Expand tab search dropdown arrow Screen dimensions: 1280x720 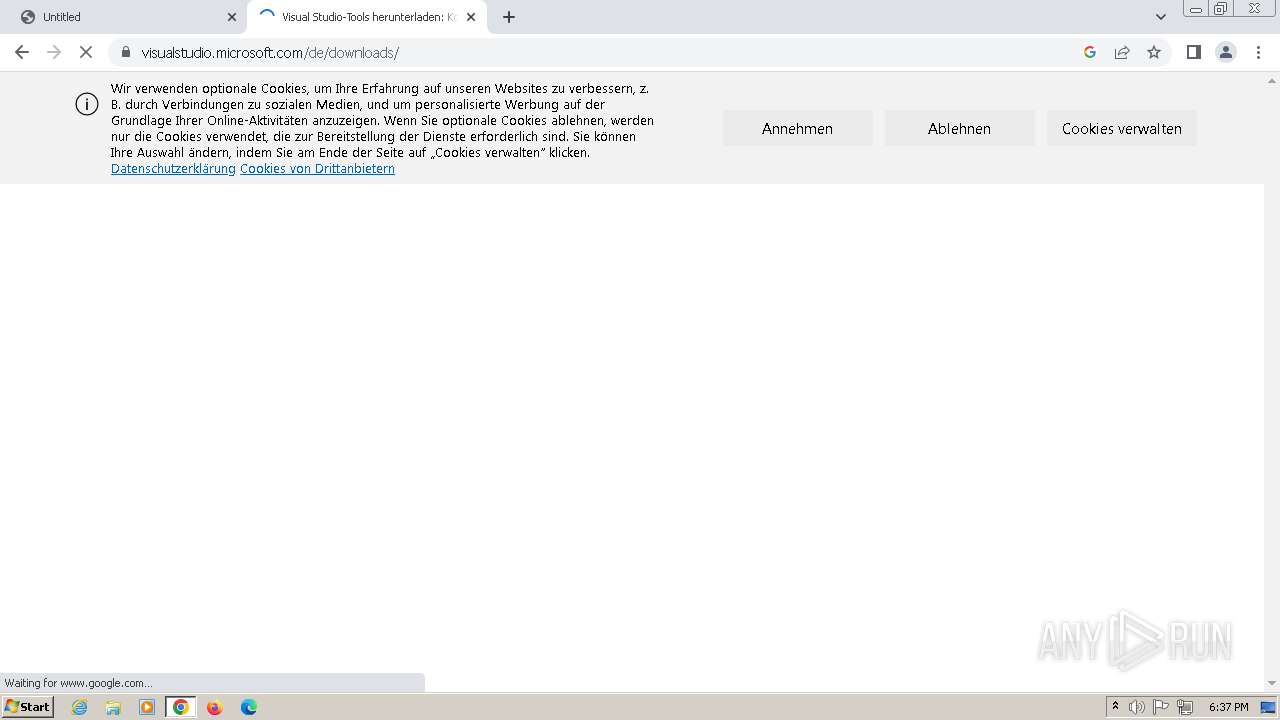click(x=1161, y=17)
